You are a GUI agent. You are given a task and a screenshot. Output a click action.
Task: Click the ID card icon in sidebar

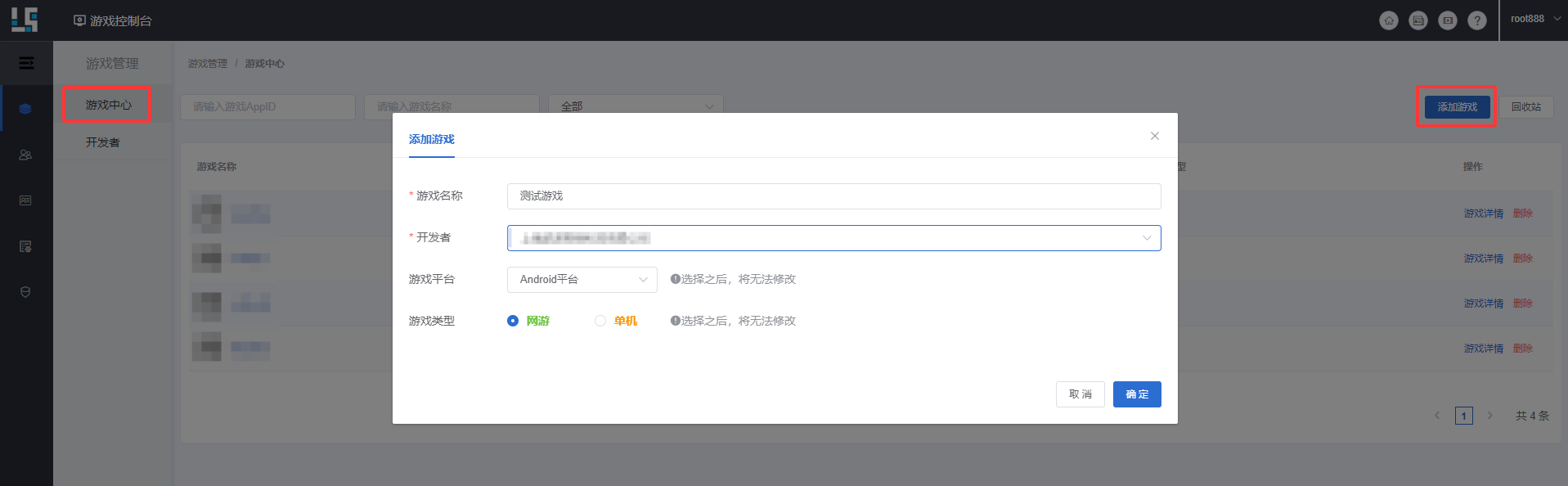tap(25, 200)
